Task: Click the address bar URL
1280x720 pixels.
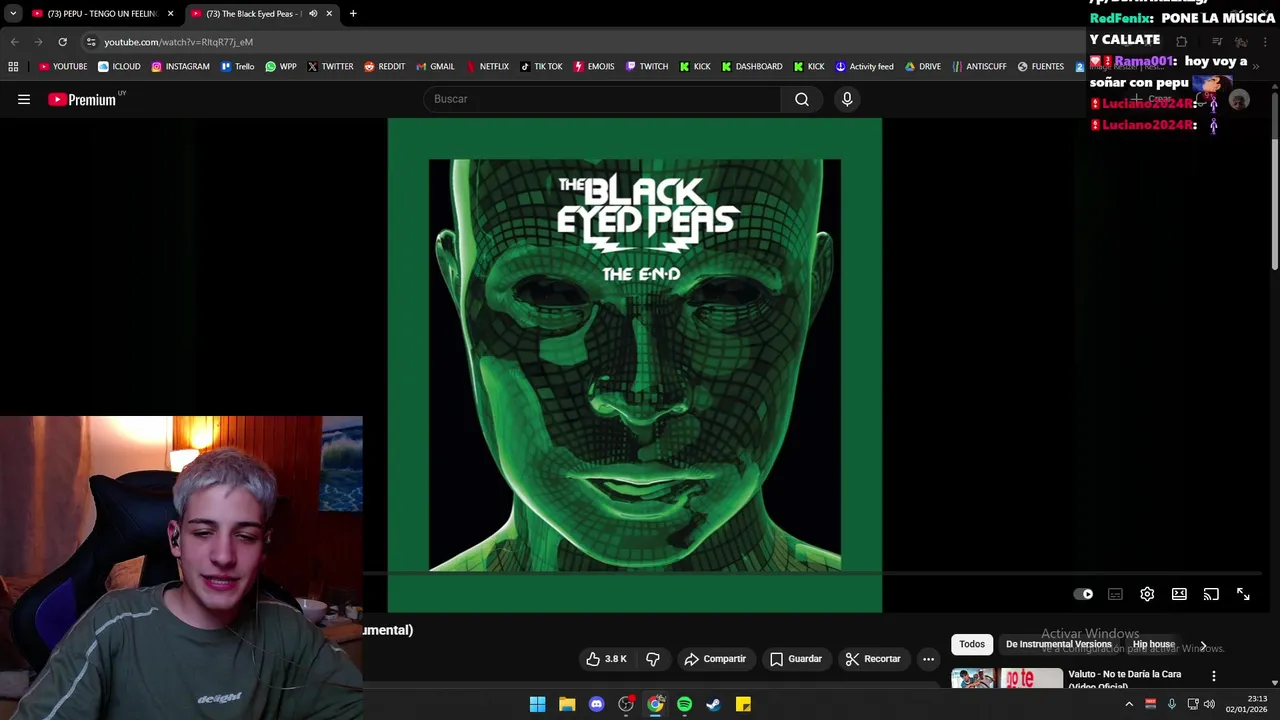Action: click(179, 42)
